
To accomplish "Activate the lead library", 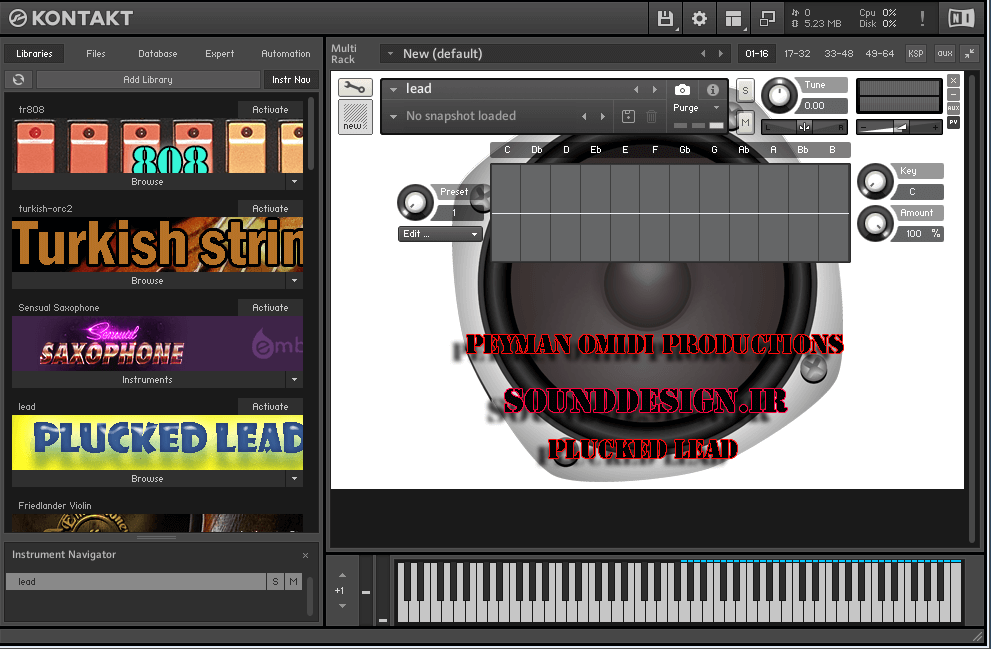I will click(x=271, y=407).
